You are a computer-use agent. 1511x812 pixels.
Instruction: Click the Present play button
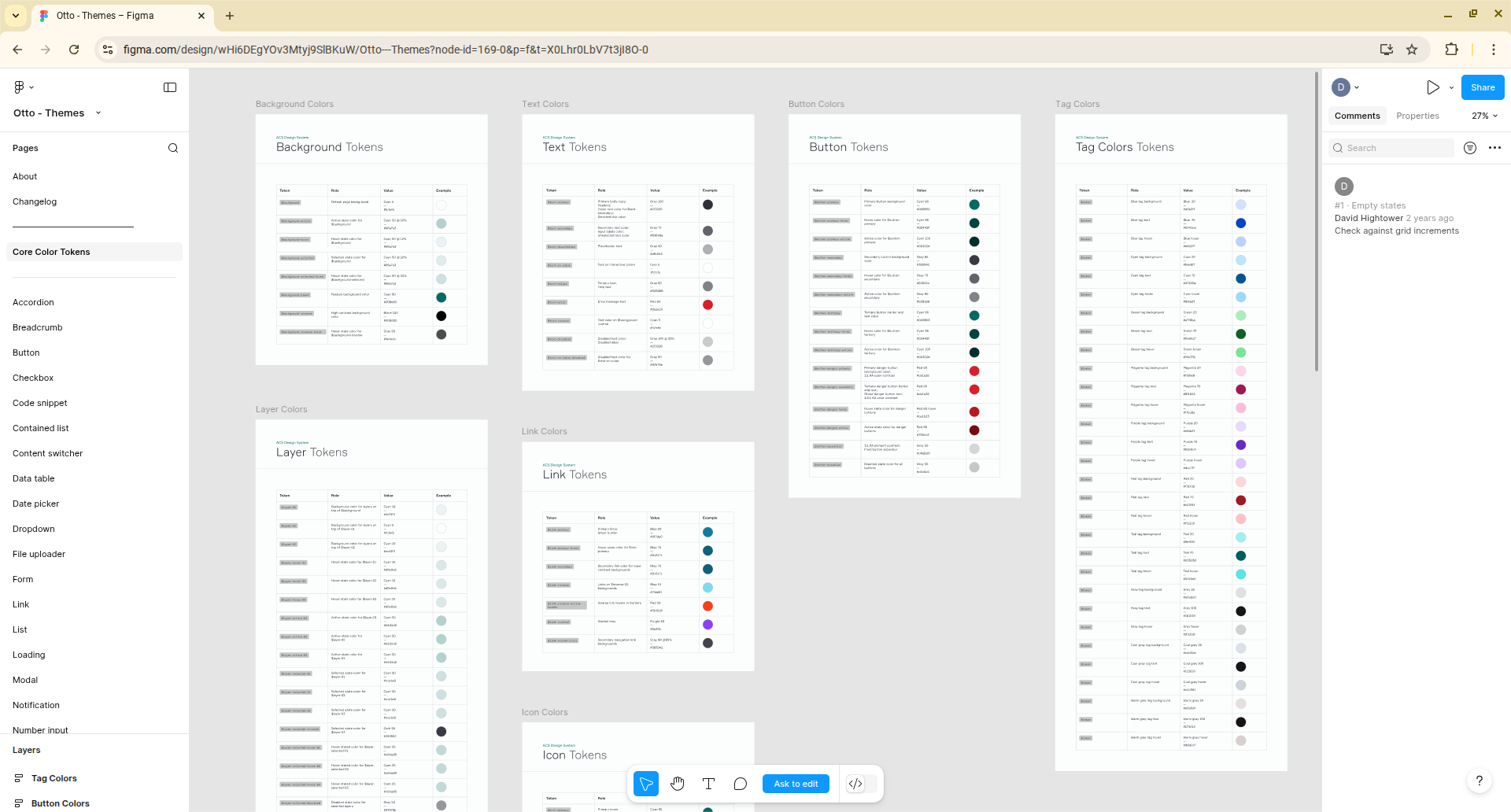click(1432, 87)
